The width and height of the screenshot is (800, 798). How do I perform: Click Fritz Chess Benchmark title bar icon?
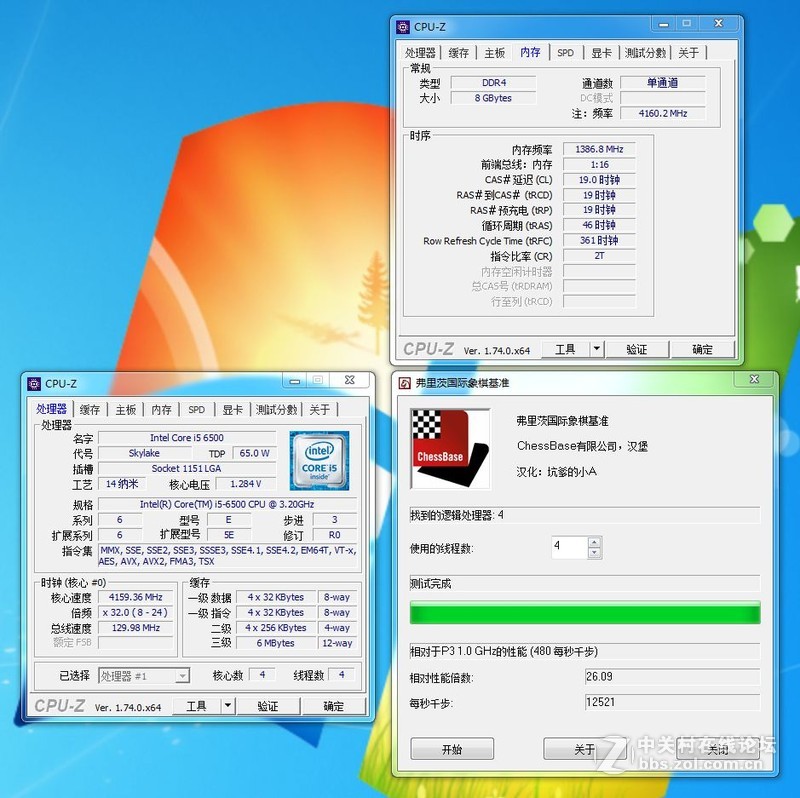coord(404,383)
